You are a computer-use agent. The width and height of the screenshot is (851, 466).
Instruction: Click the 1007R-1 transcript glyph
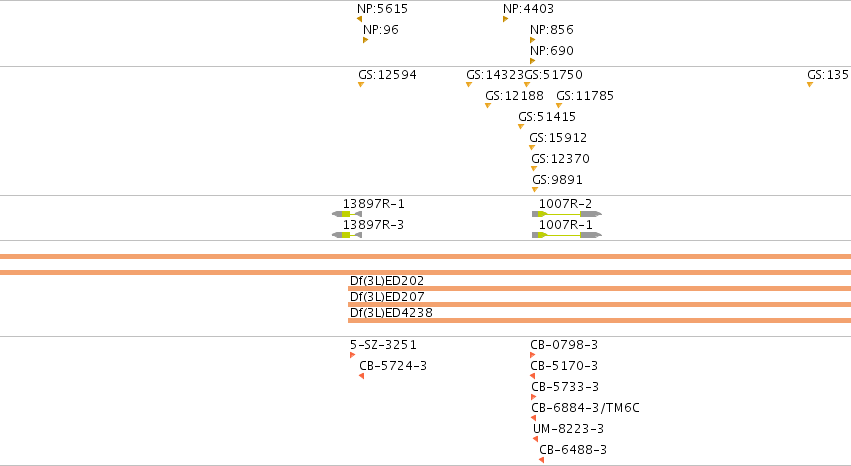pos(567,235)
